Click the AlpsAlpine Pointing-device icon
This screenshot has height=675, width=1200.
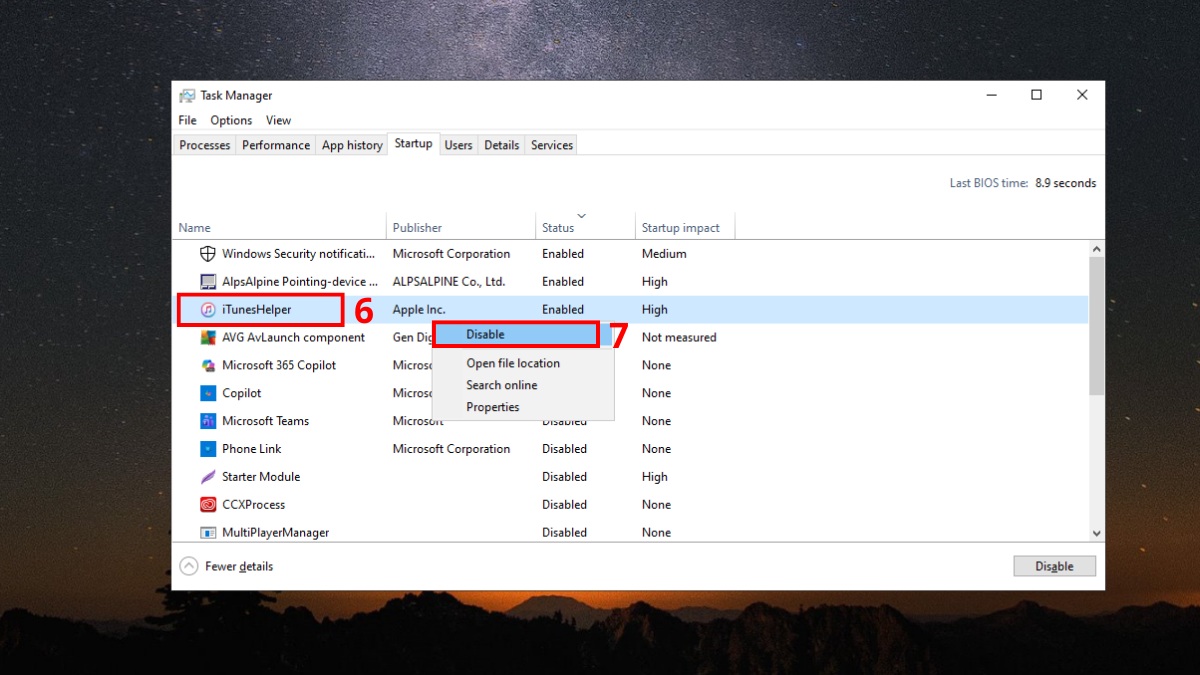[x=207, y=281]
